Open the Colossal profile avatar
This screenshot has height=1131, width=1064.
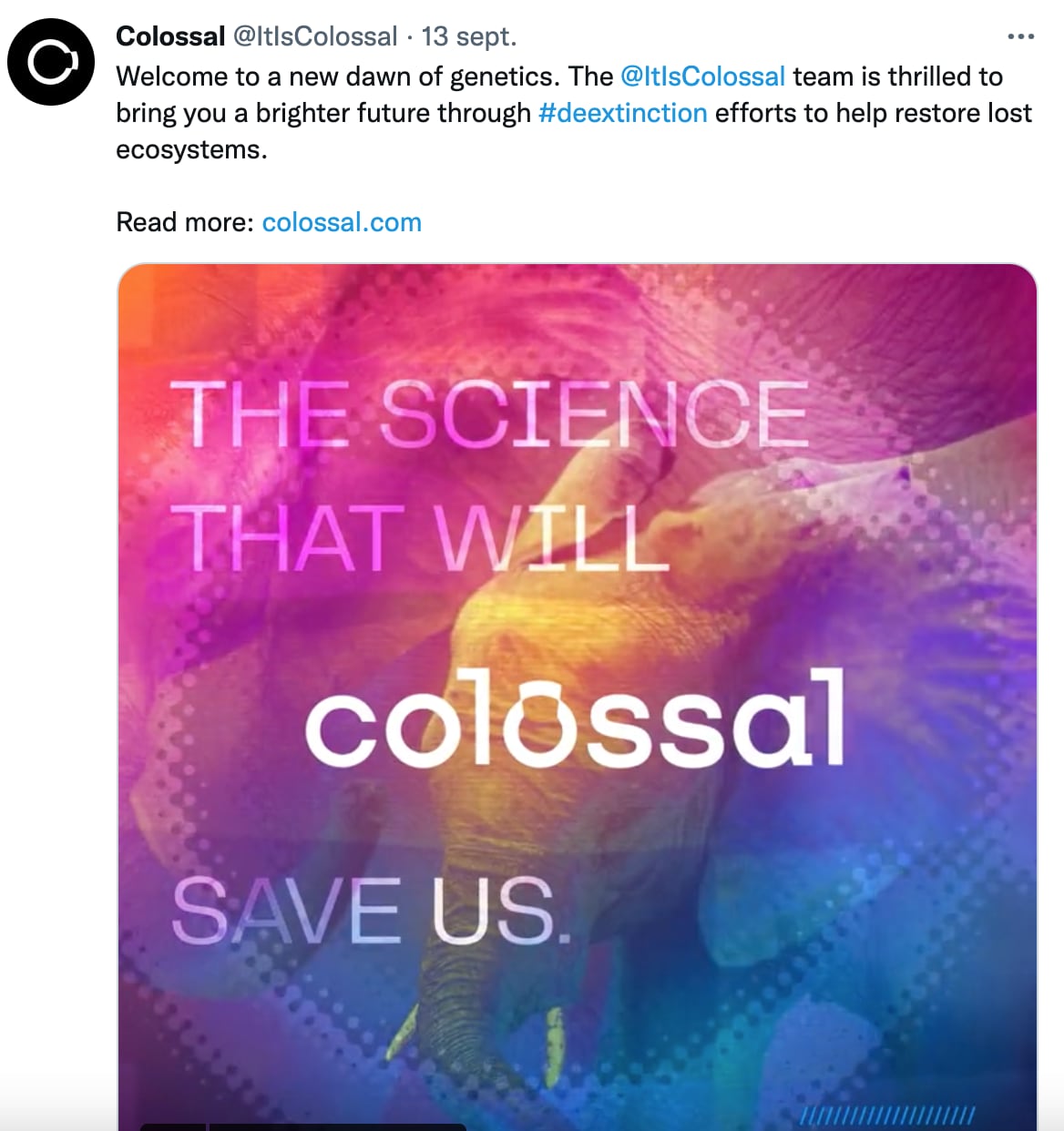point(51,62)
